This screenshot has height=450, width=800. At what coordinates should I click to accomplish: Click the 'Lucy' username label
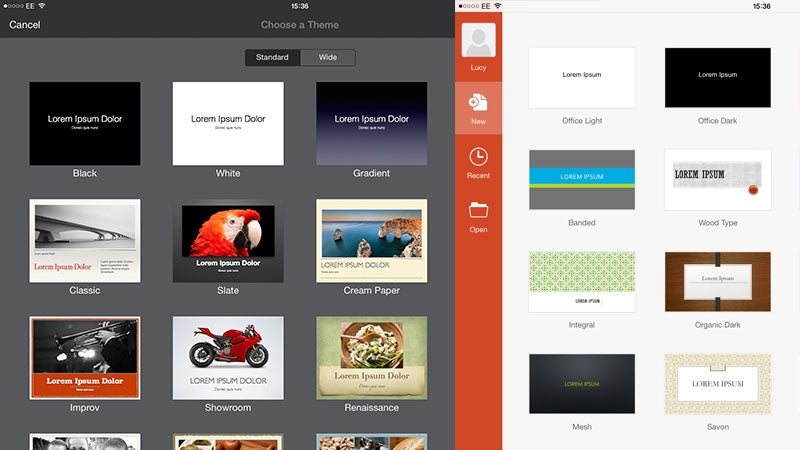[479, 67]
